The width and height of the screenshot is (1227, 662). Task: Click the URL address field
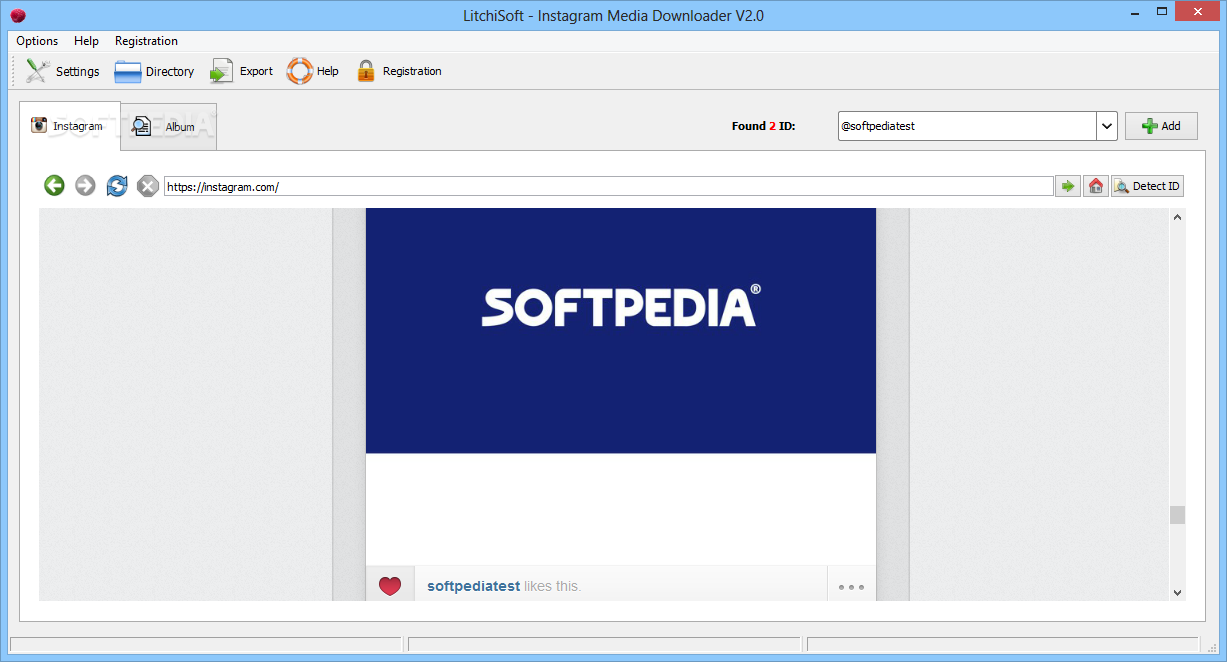pyautogui.click(x=608, y=186)
